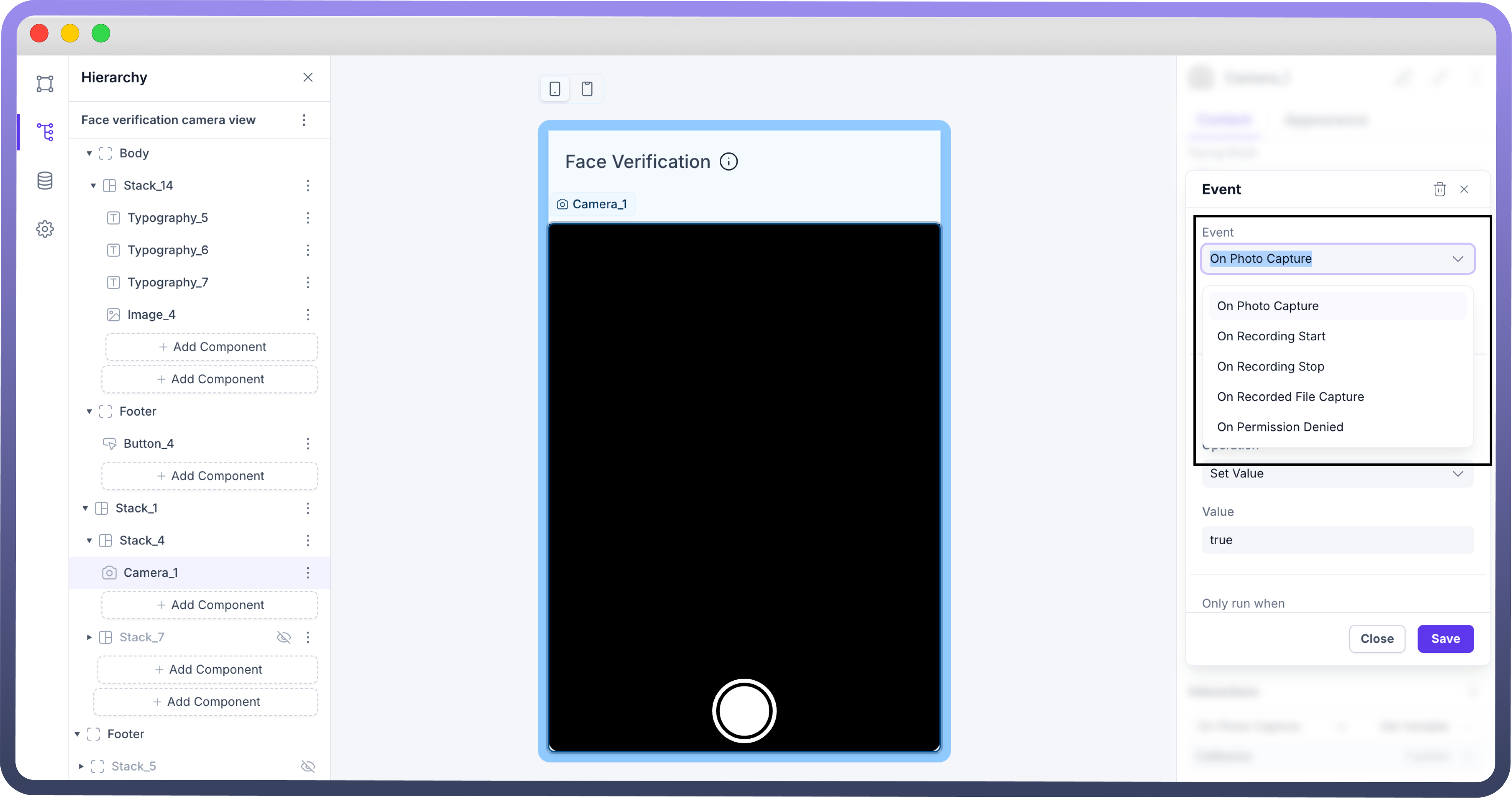Toggle visibility of Stack_7
This screenshot has height=798, width=1512.
283,637
